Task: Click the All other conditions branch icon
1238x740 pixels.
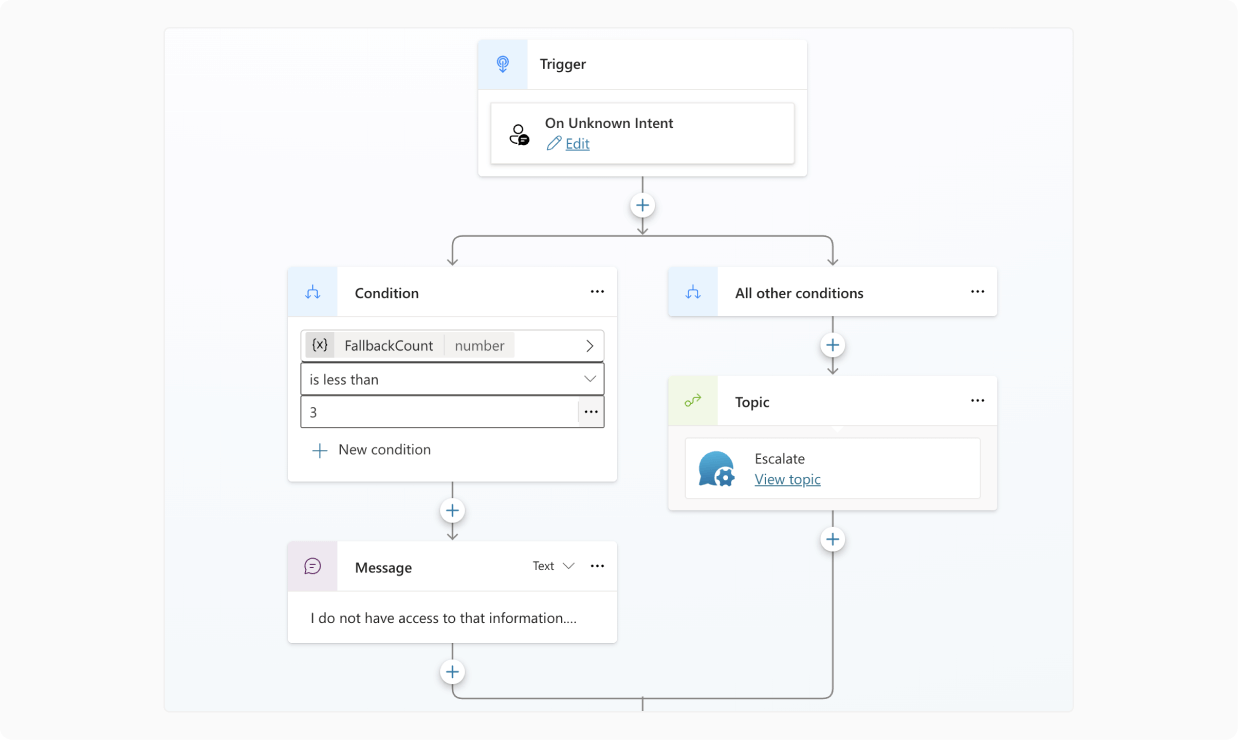Action: pyautogui.click(x=693, y=292)
